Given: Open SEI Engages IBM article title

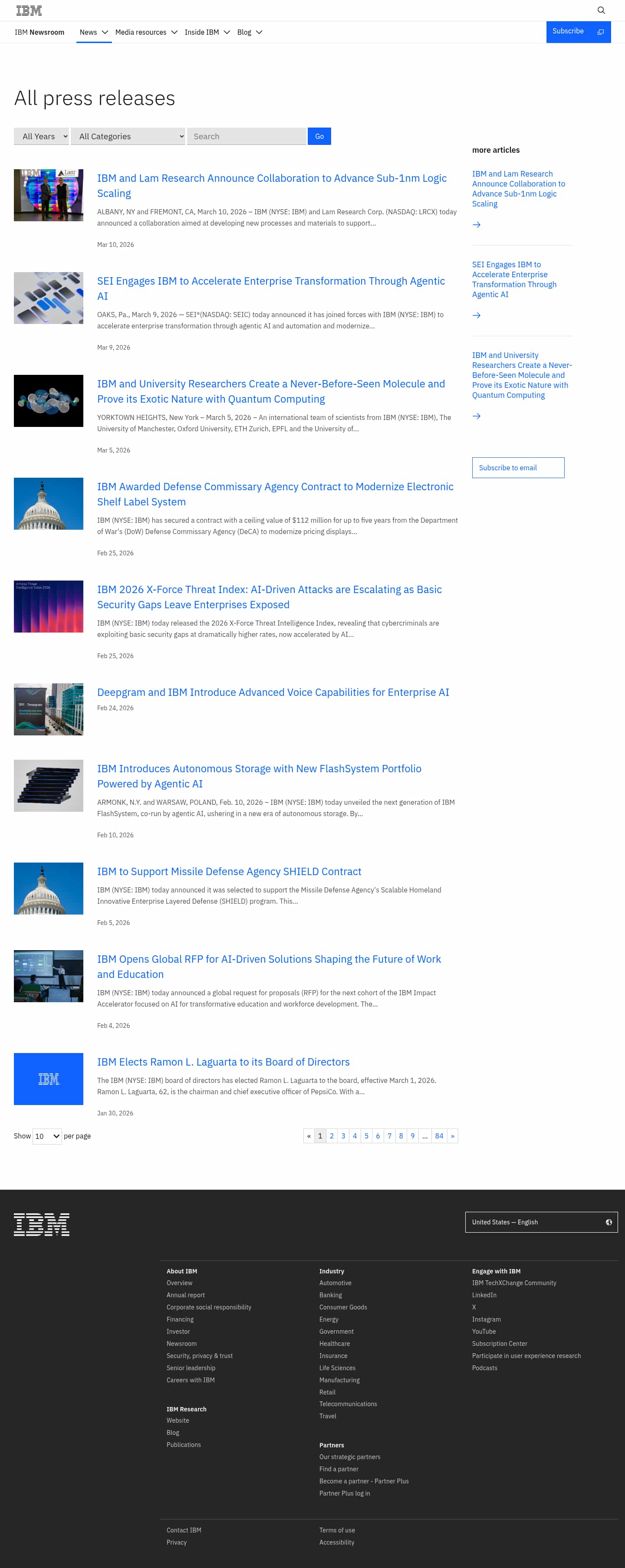Looking at the screenshot, I should point(271,289).
